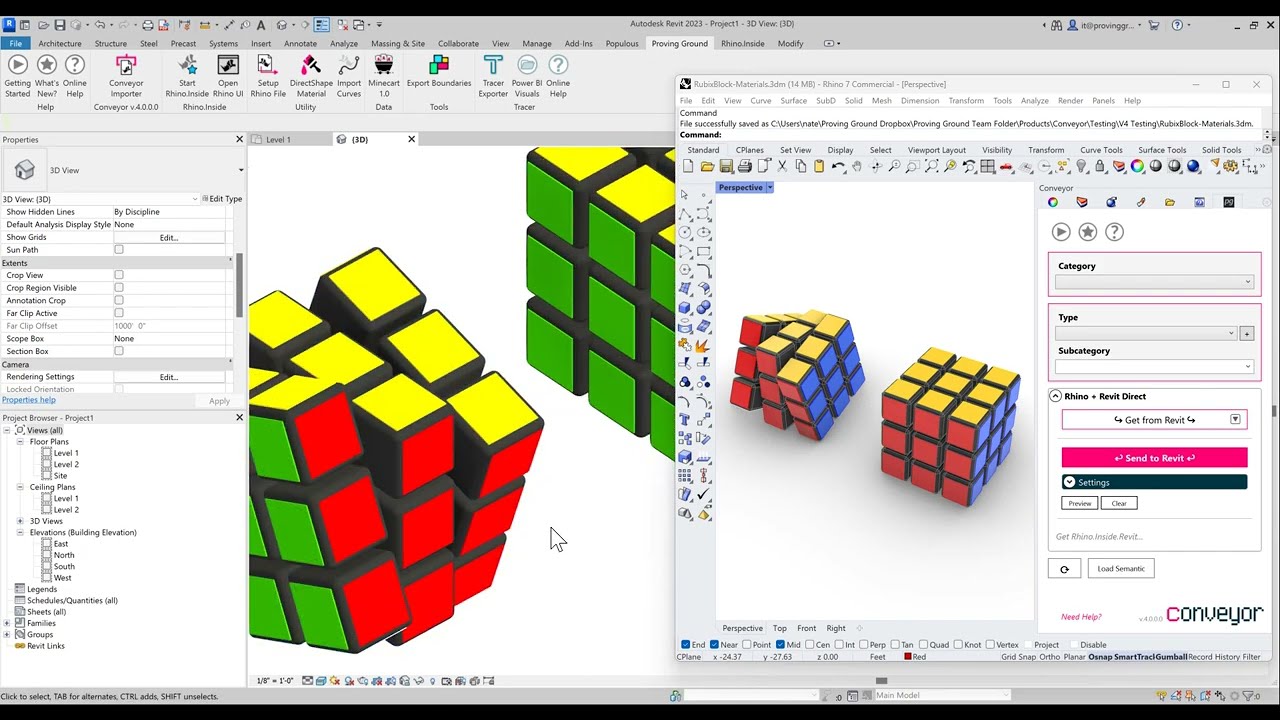The height and width of the screenshot is (720, 1280).
Task: Click Conveyor panel play icon in Rhino
Action: pos(1061,232)
